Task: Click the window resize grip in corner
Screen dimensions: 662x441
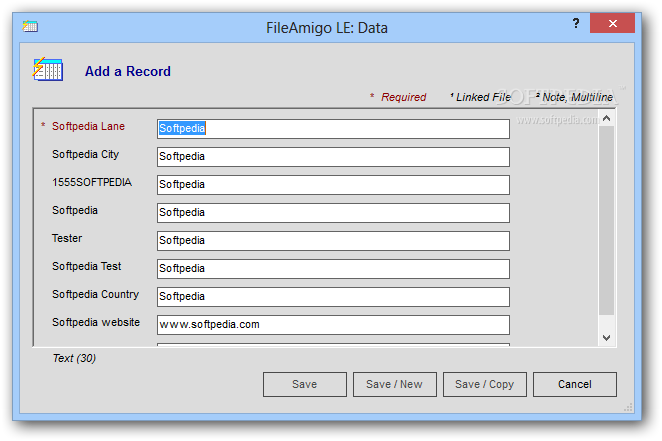Action: click(x=628, y=407)
